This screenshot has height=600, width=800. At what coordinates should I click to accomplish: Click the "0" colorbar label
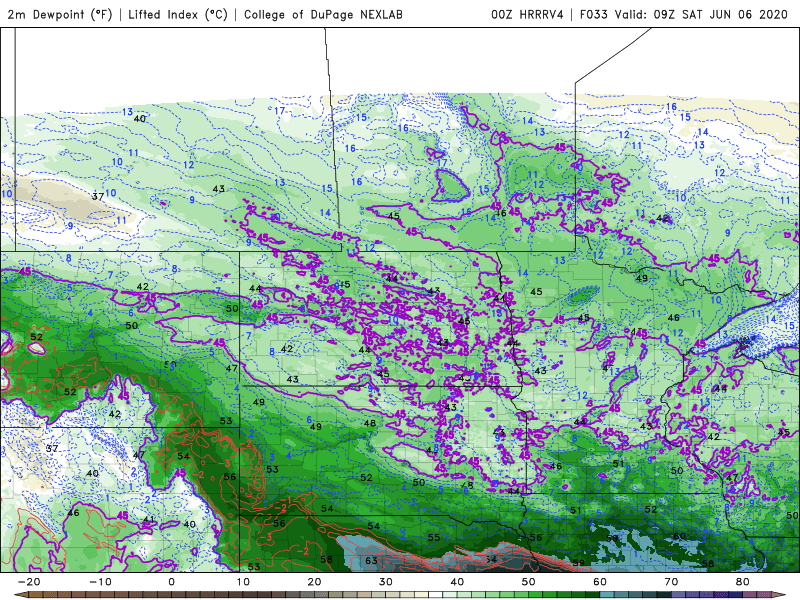(171, 582)
